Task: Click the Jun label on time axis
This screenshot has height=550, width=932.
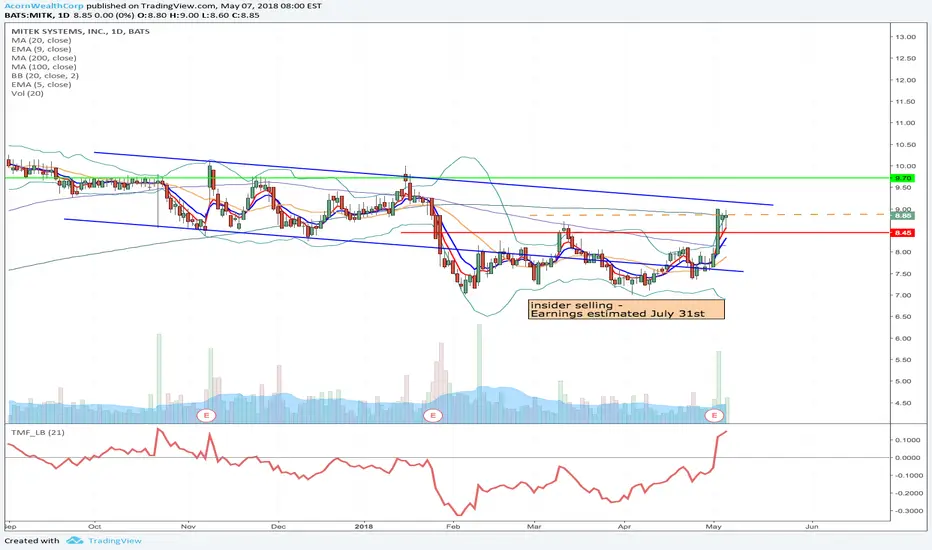Action: [811, 526]
